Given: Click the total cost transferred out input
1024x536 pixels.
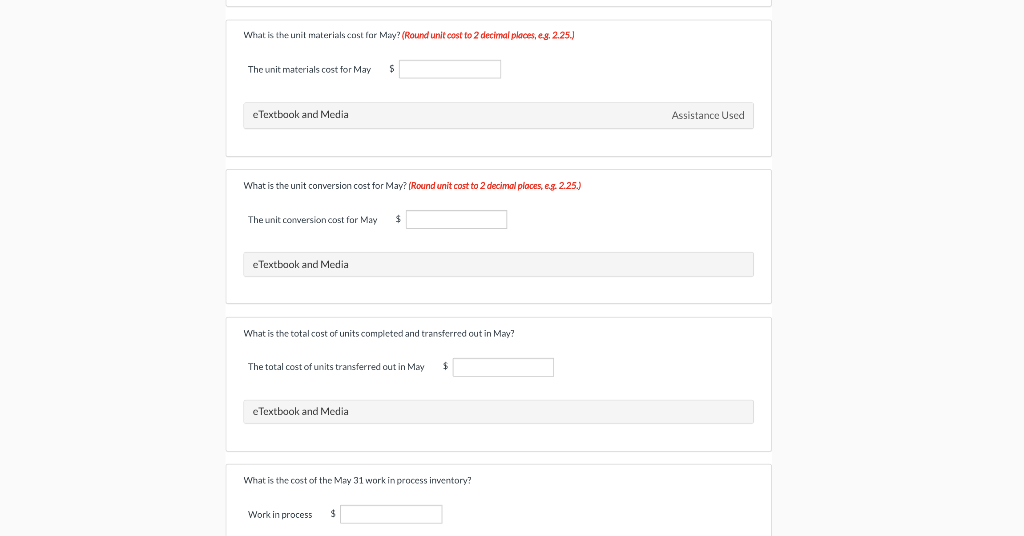Looking at the screenshot, I should tap(503, 367).
